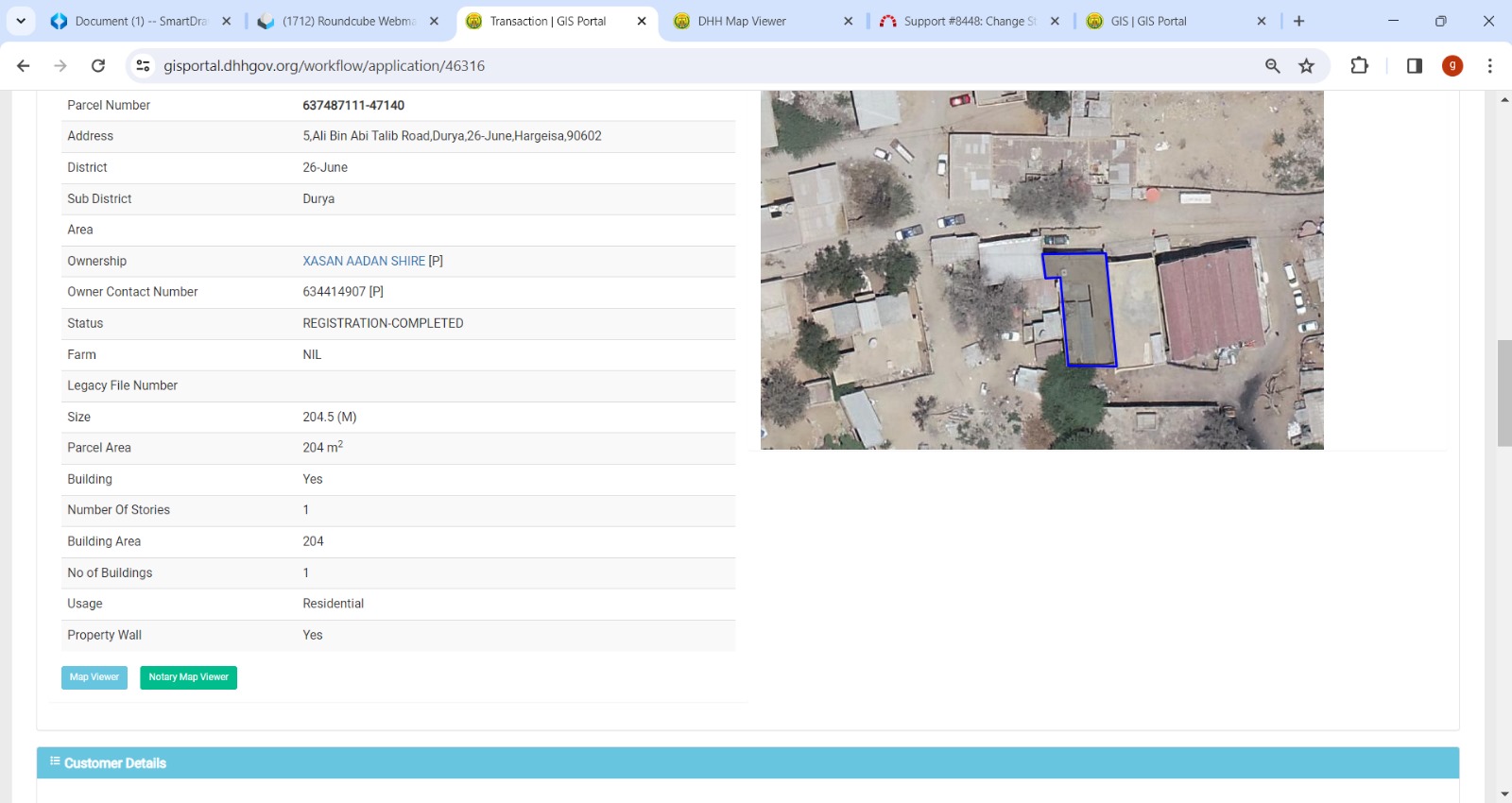Go forward to next page
The width and height of the screenshot is (1512, 803).
coord(60,65)
